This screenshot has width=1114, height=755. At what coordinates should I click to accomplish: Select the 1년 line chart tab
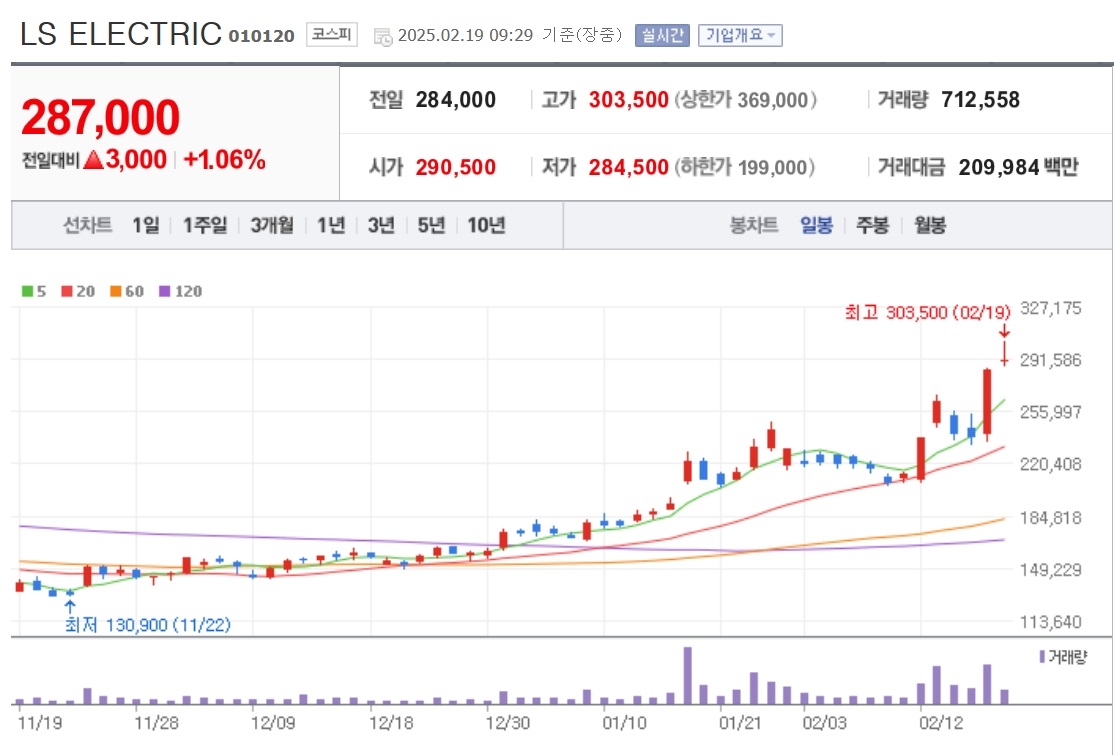click(x=331, y=225)
